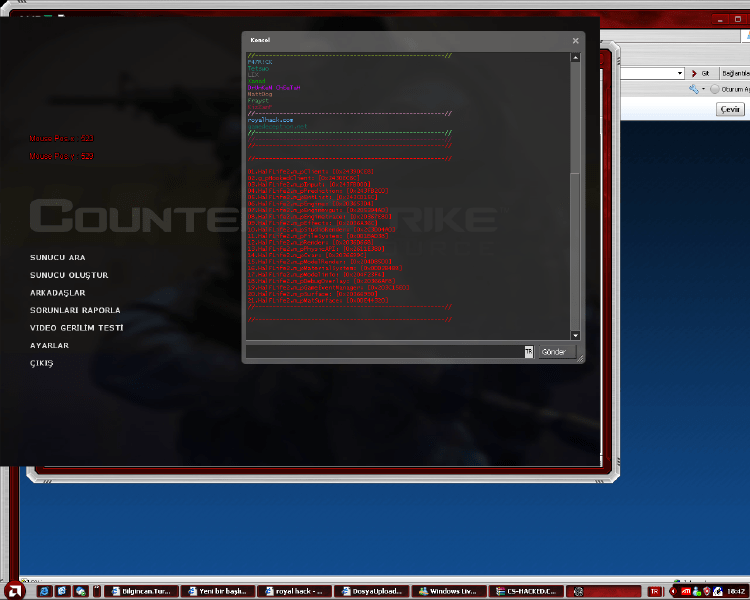
Task: Launch VIDEO GERİLİM TESTİ menu option
Action: click(77, 328)
